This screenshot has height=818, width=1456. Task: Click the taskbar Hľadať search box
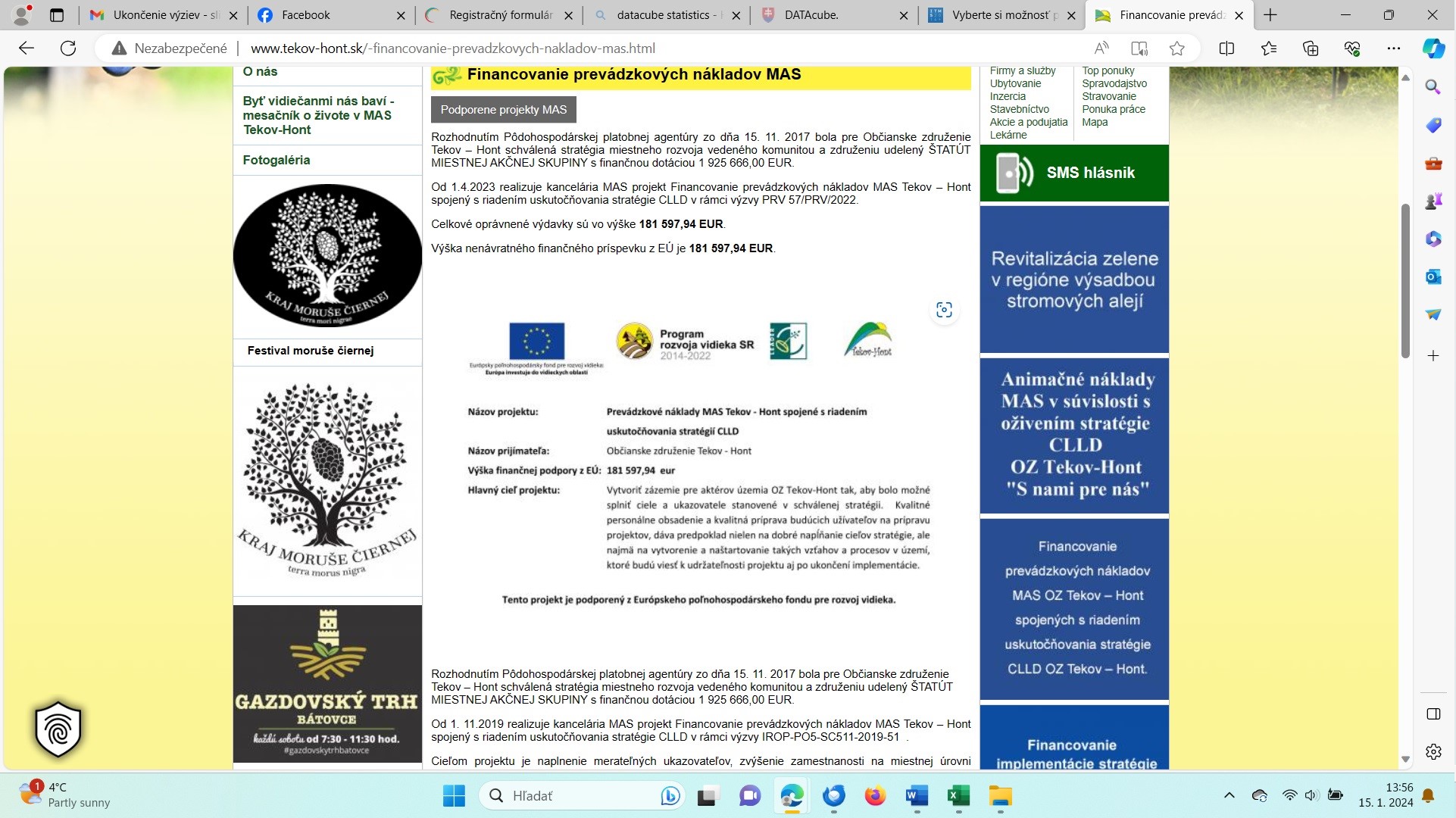coord(582,796)
